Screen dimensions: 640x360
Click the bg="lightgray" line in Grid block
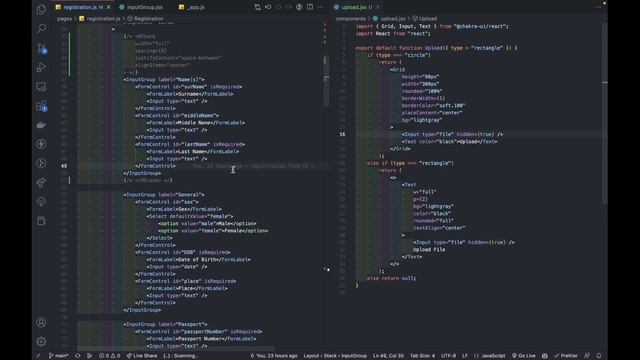(422, 120)
